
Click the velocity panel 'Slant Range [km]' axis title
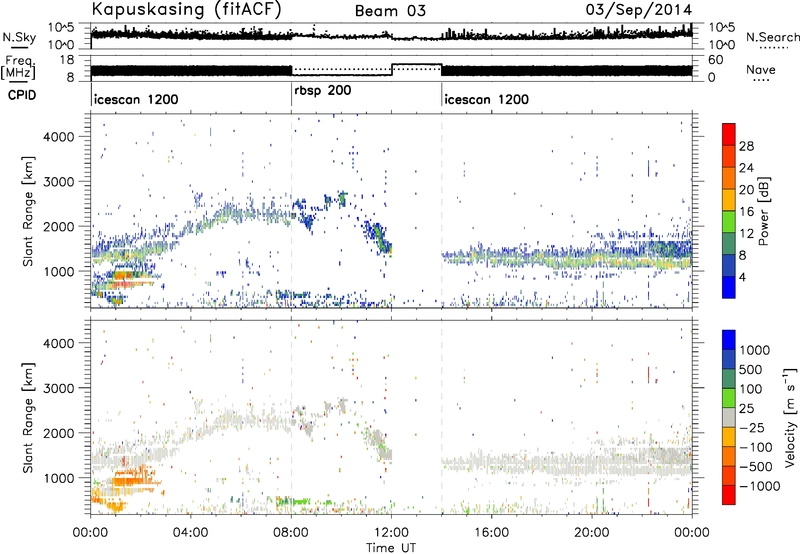[28, 417]
